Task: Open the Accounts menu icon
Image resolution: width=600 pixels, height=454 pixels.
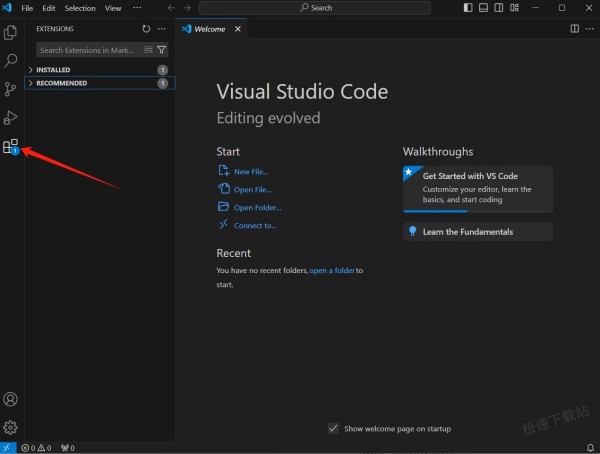Action: 11,399
